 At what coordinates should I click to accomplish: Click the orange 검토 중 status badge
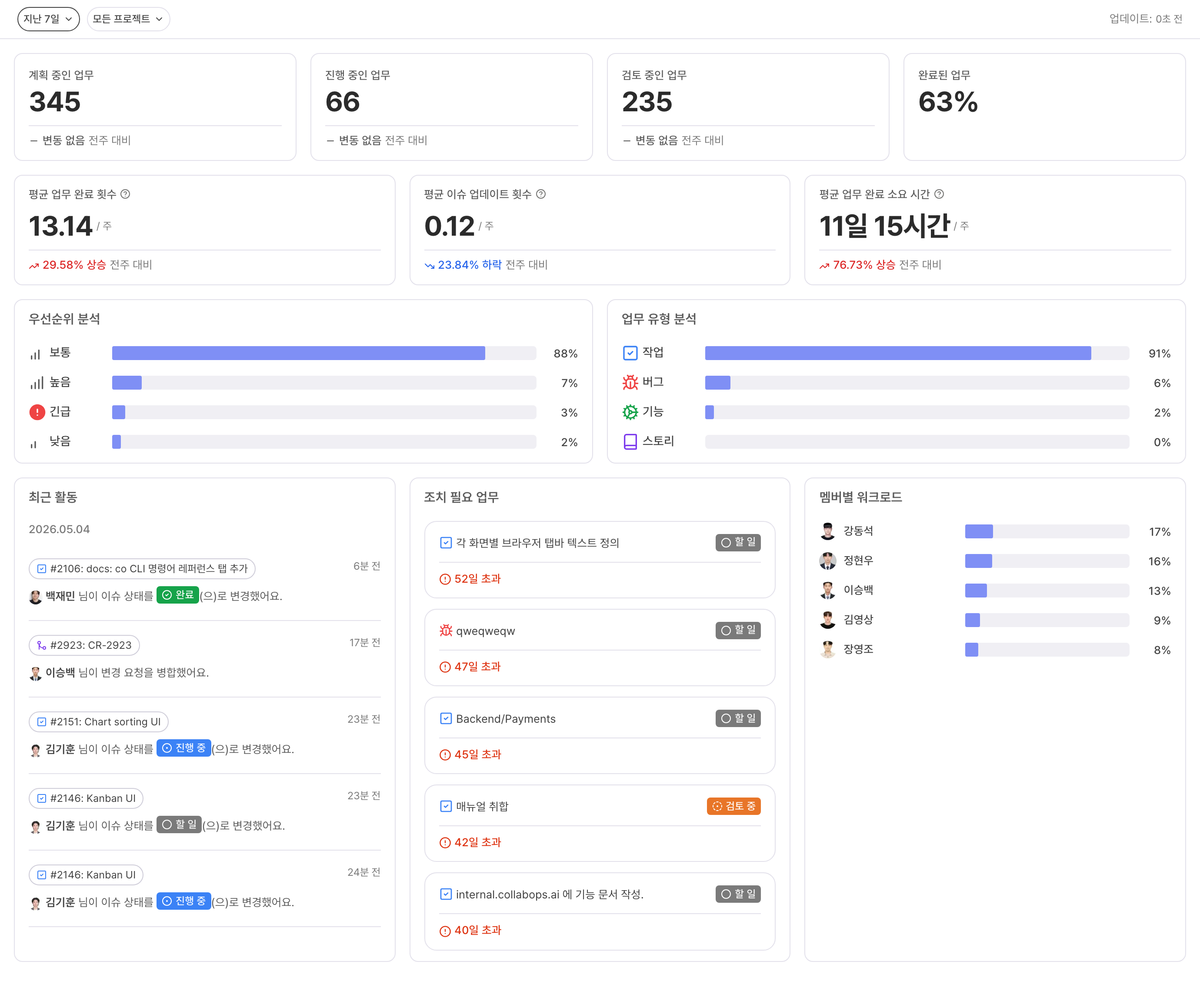733,806
